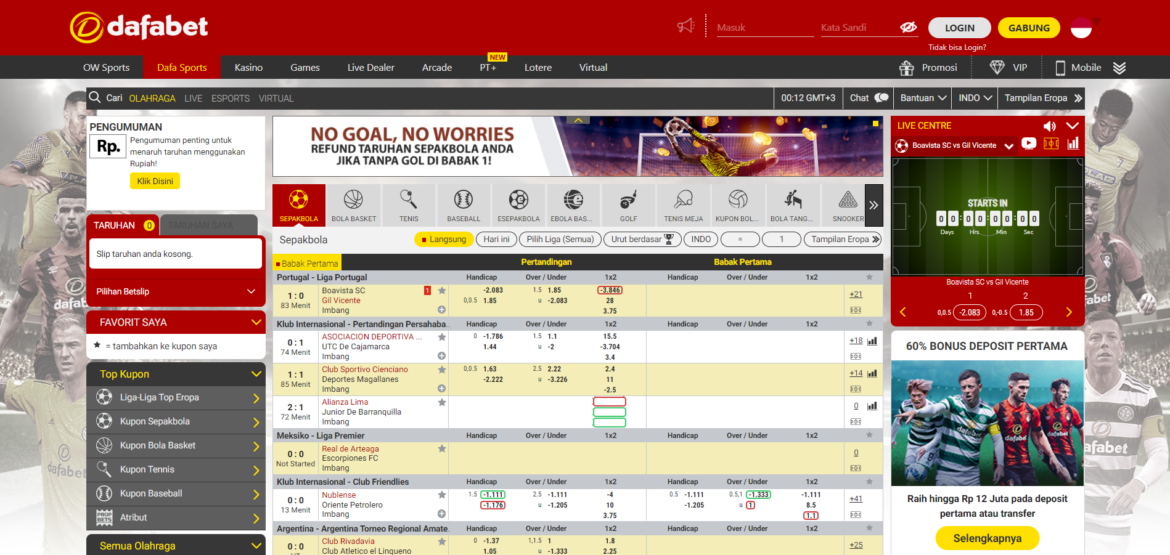This screenshot has height=555, width=1170.
Task: Click the Kata Sandi password field
Action: pyautogui.click(x=860, y=28)
